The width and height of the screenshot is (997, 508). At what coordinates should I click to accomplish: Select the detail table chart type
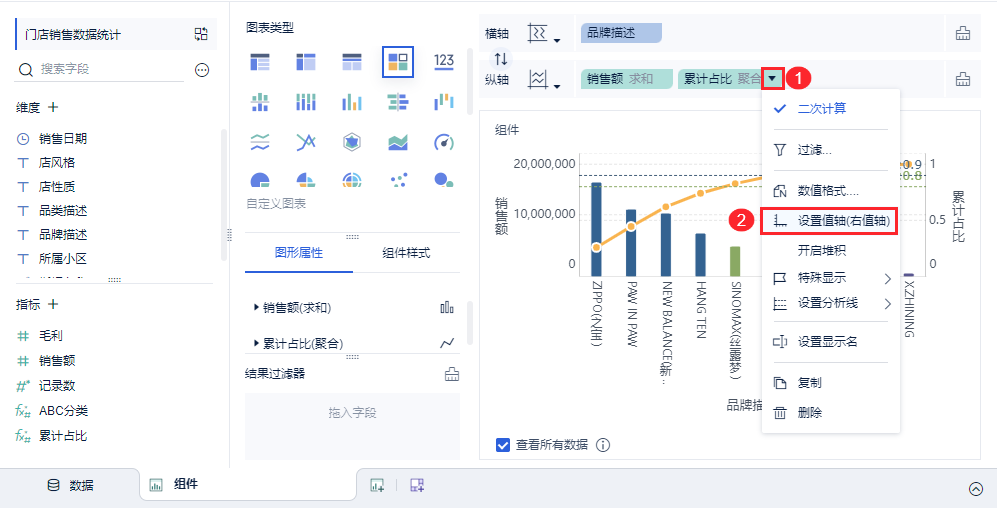[x=352, y=62]
